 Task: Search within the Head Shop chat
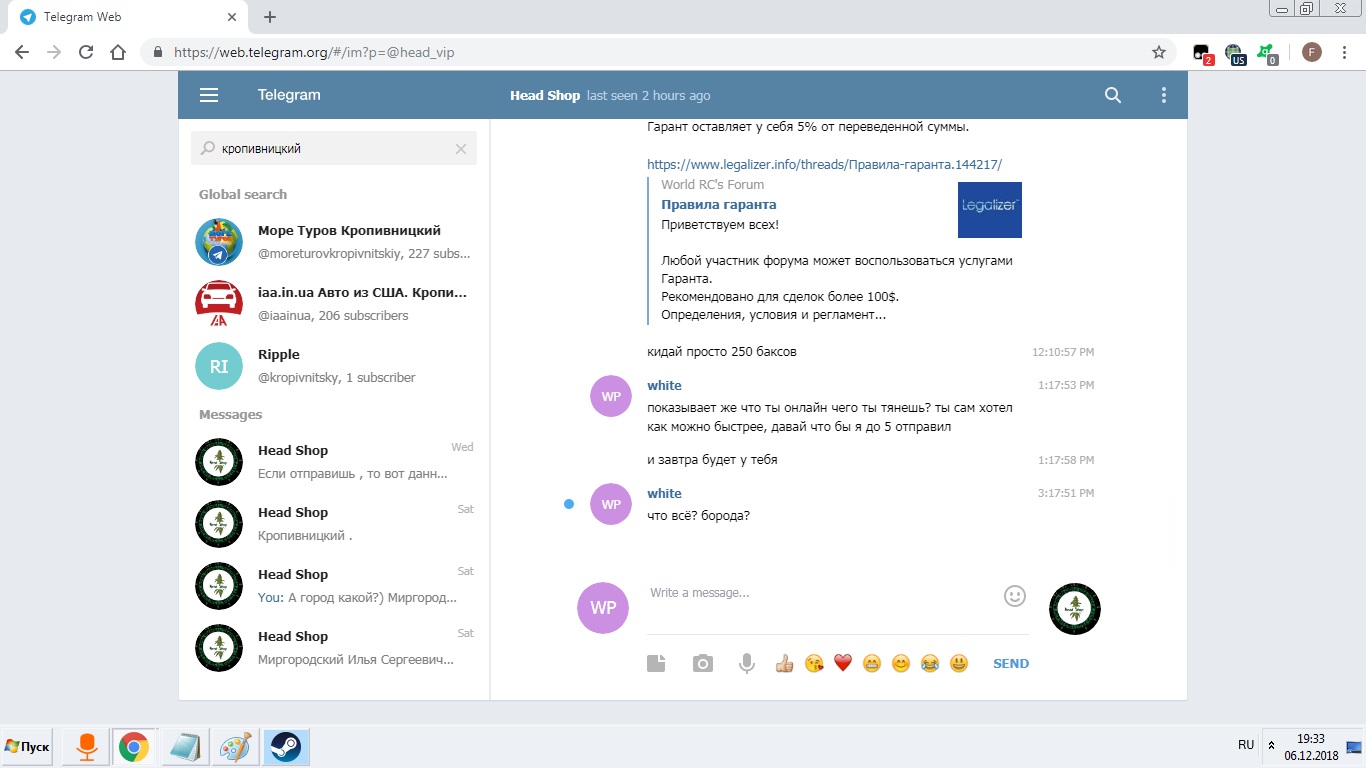tap(1112, 95)
